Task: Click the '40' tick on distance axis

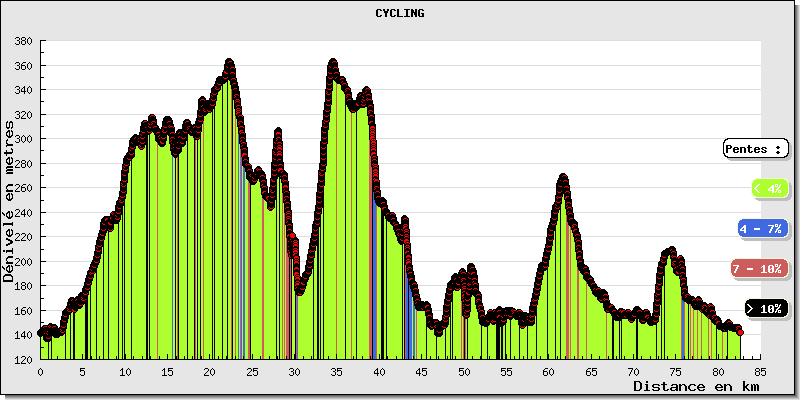Action: 379,371
